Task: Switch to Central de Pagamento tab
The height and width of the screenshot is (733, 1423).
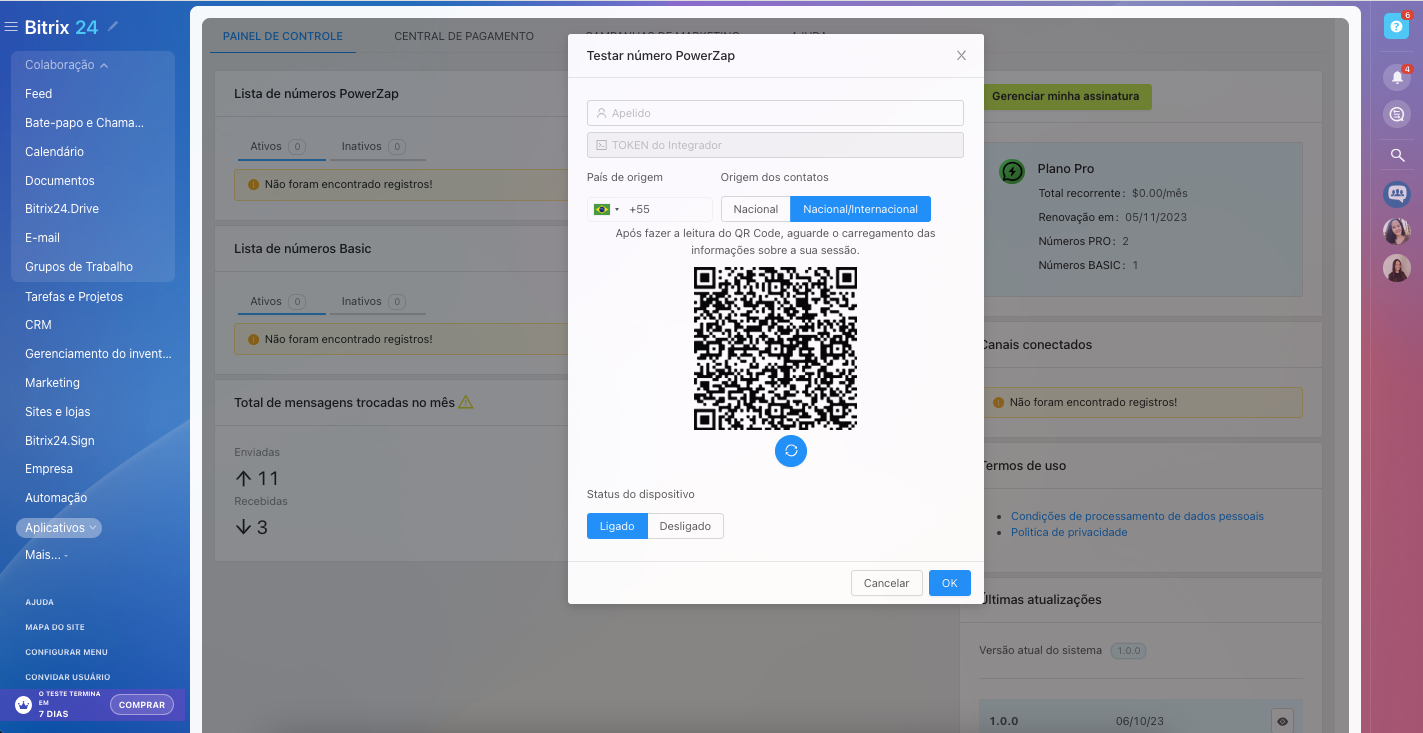Action: coord(464,36)
